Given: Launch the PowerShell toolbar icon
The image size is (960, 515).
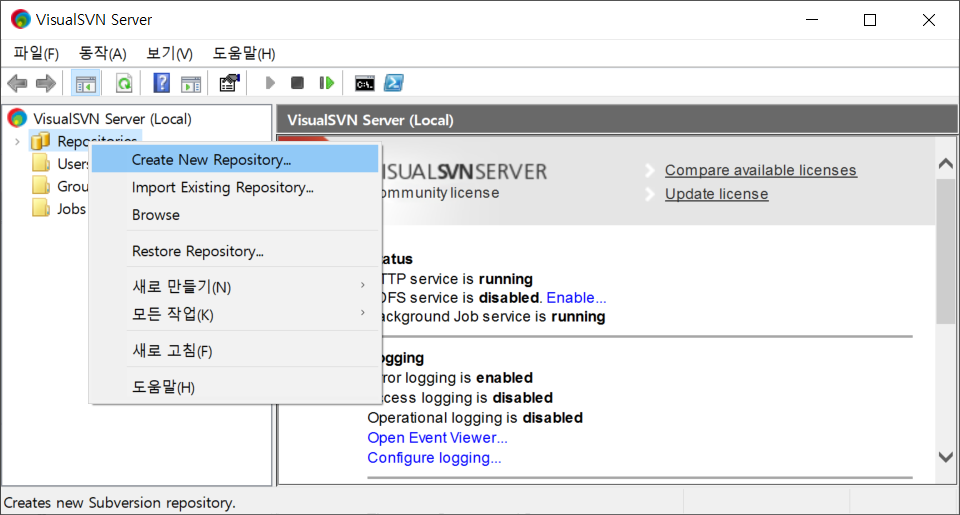Looking at the screenshot, I should [x=394, y=83].
